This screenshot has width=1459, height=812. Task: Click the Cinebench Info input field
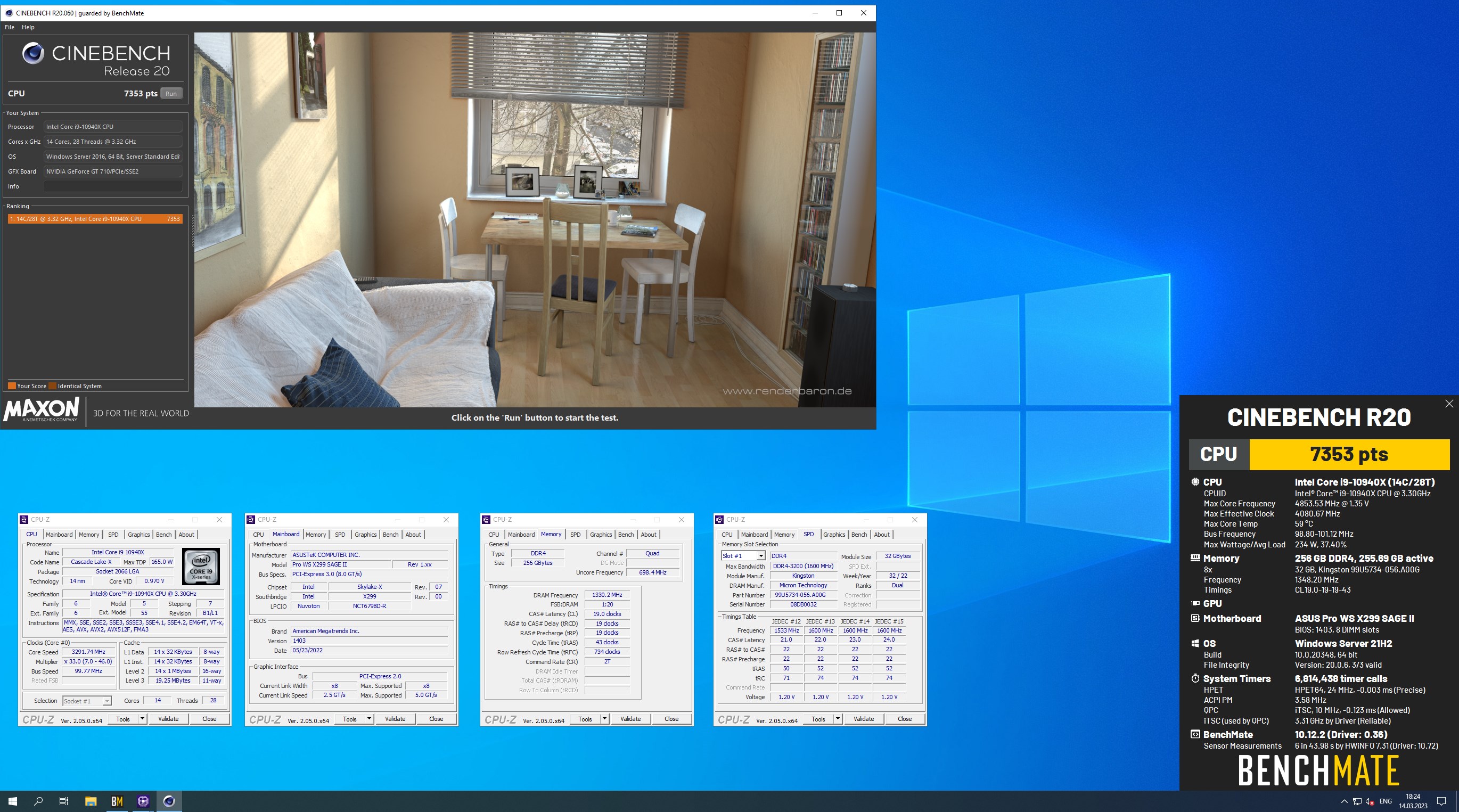[113, 186]
